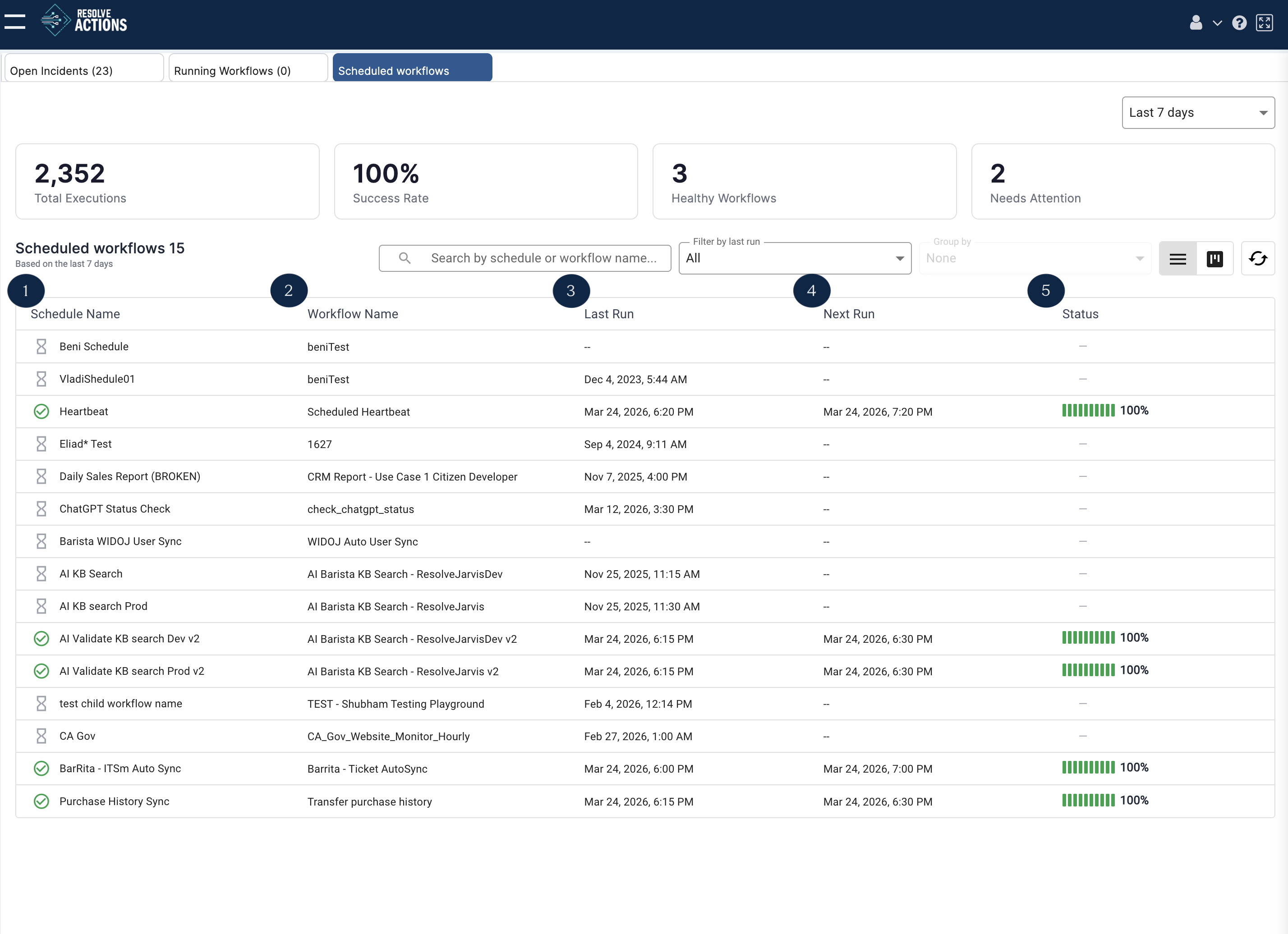1288x934 pixels.
Task: Toggle the fullscreen expand icon
Action: pos(1264,23)
